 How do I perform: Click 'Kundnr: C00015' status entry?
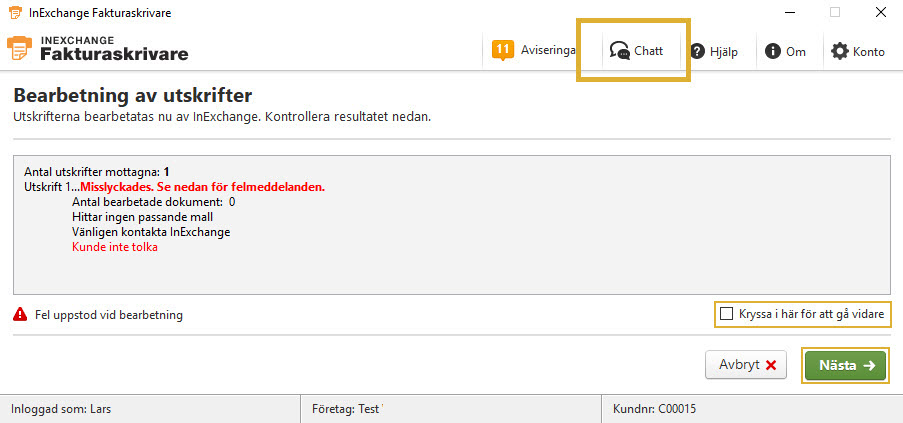coord(654,409)
